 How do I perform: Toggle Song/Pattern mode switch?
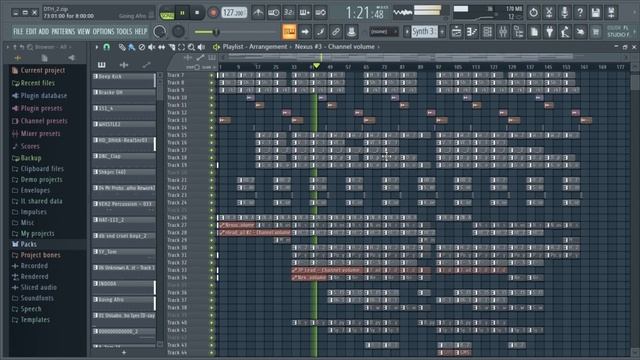click(x=167, y=13)
